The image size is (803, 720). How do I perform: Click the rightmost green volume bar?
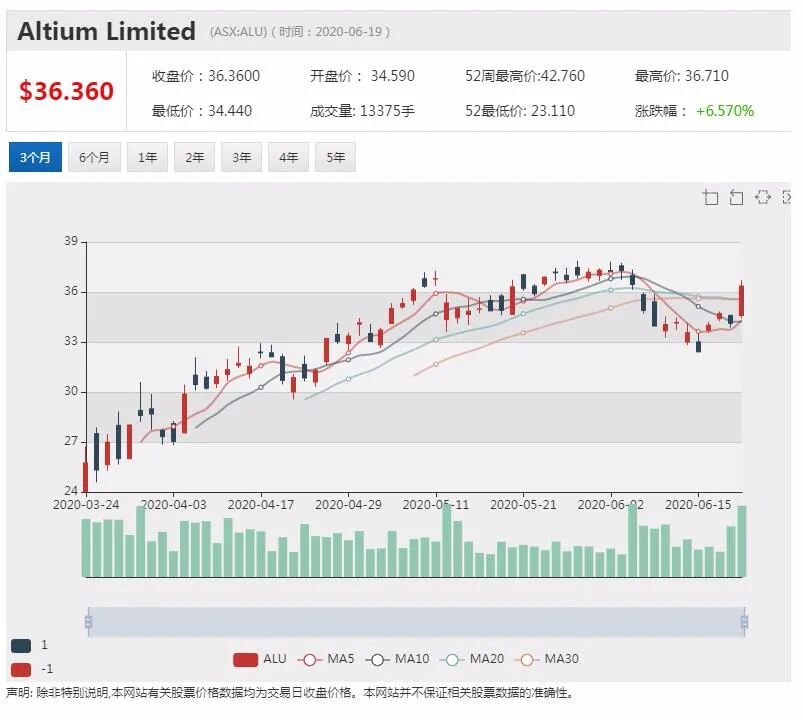coord(742,541)
